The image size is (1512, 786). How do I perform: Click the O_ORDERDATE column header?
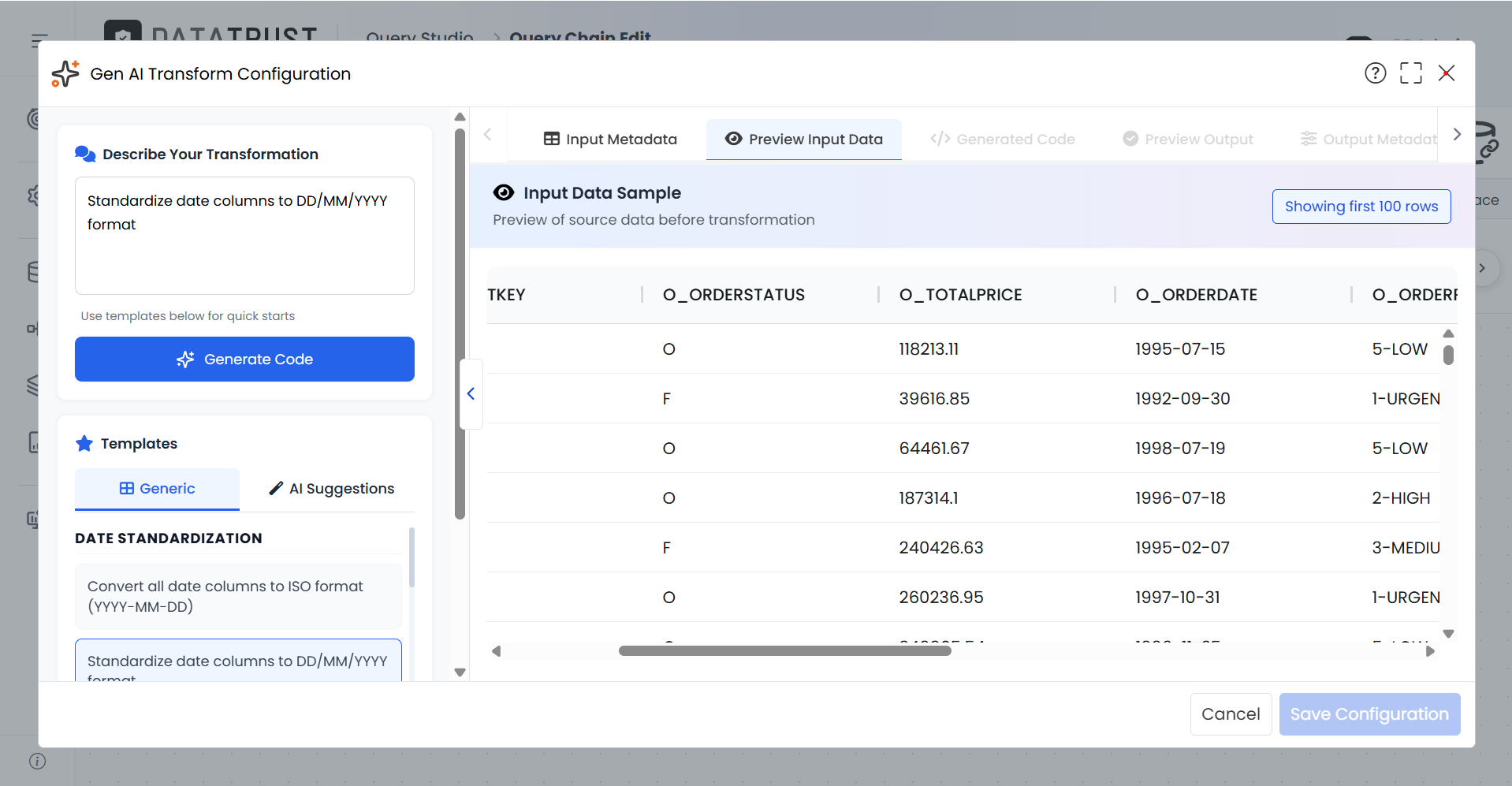pyautogui.click(x=1196, y=295)
